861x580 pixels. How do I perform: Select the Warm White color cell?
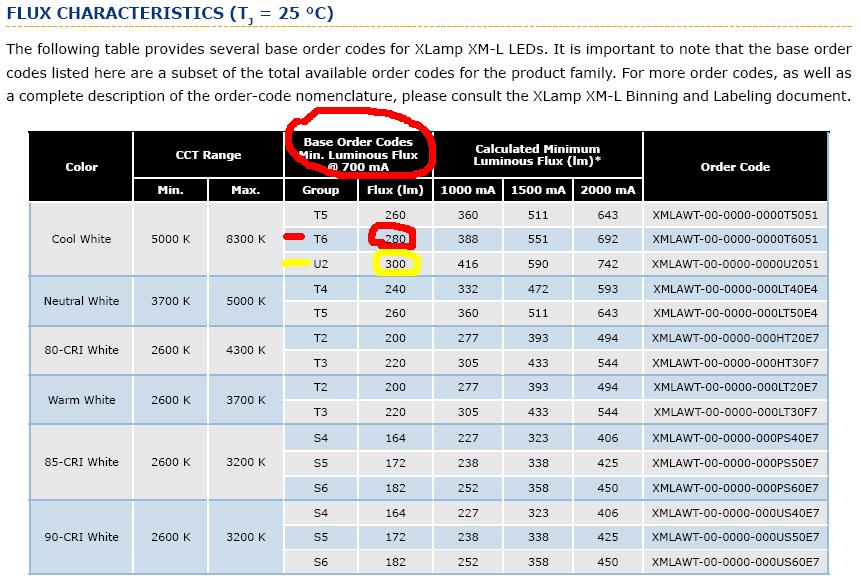[x=81, y=400]
